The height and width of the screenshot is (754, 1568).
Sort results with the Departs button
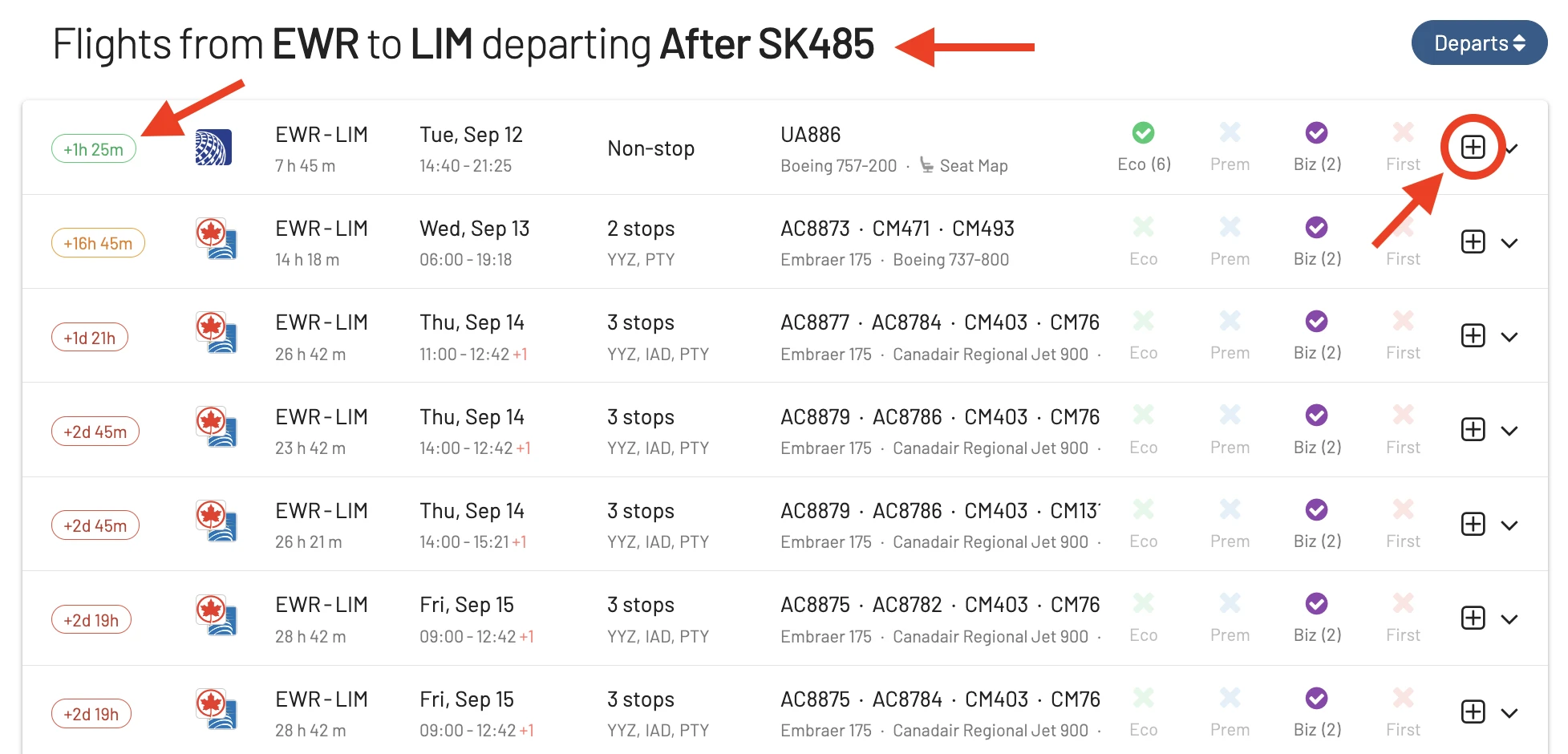point(1479,43)
